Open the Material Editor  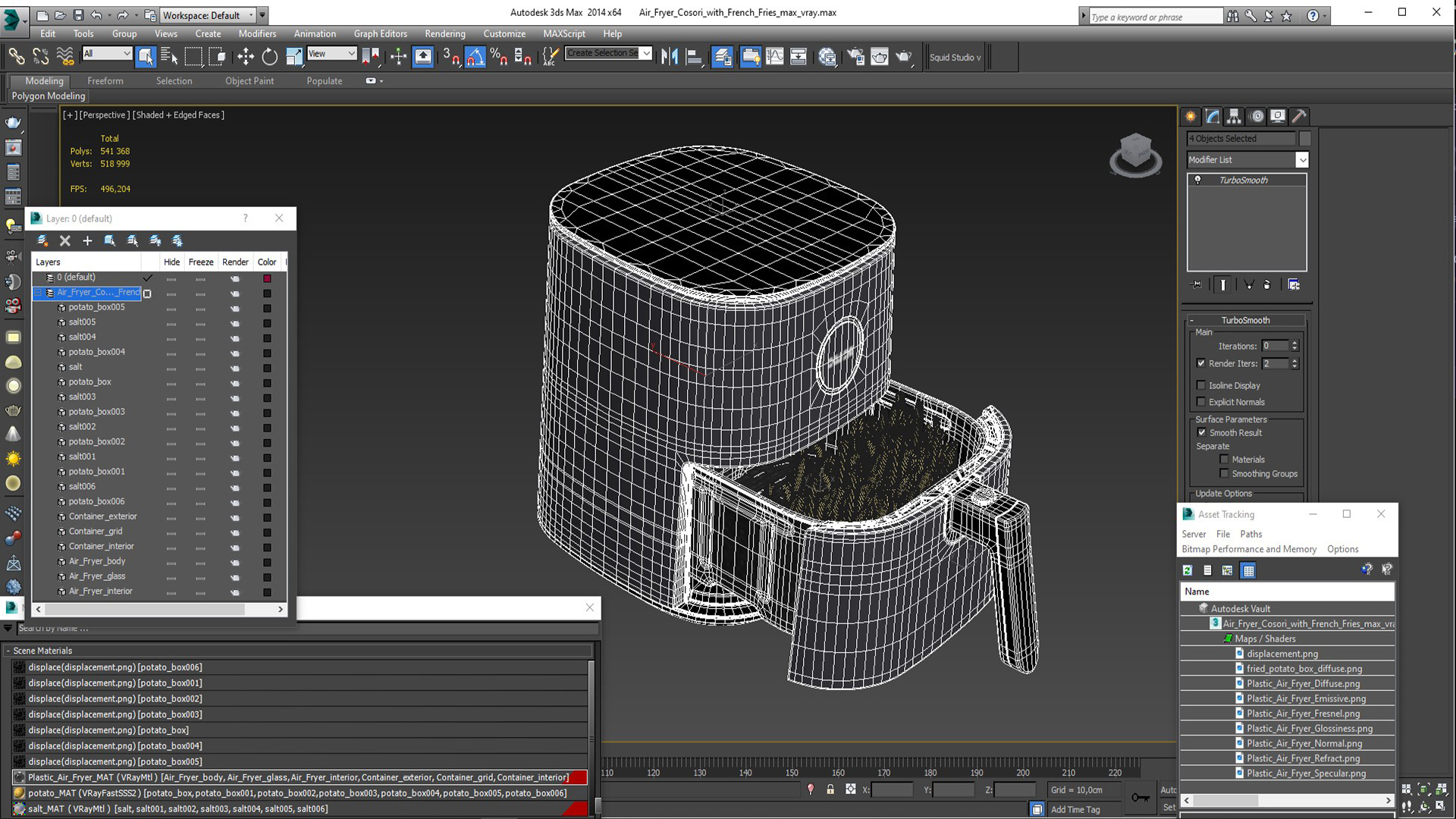(x=827, y=56)
